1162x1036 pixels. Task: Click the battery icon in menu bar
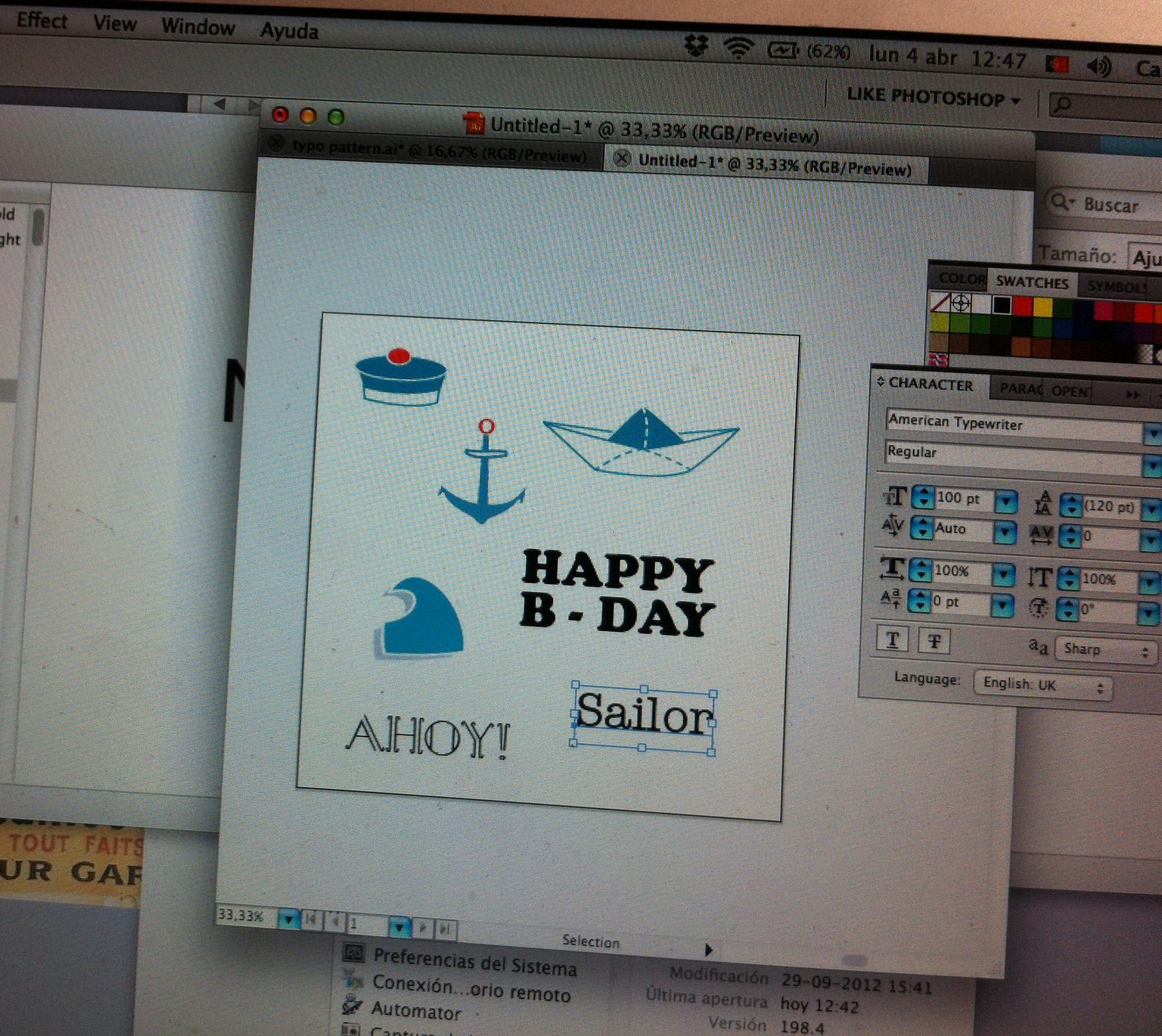782,51
